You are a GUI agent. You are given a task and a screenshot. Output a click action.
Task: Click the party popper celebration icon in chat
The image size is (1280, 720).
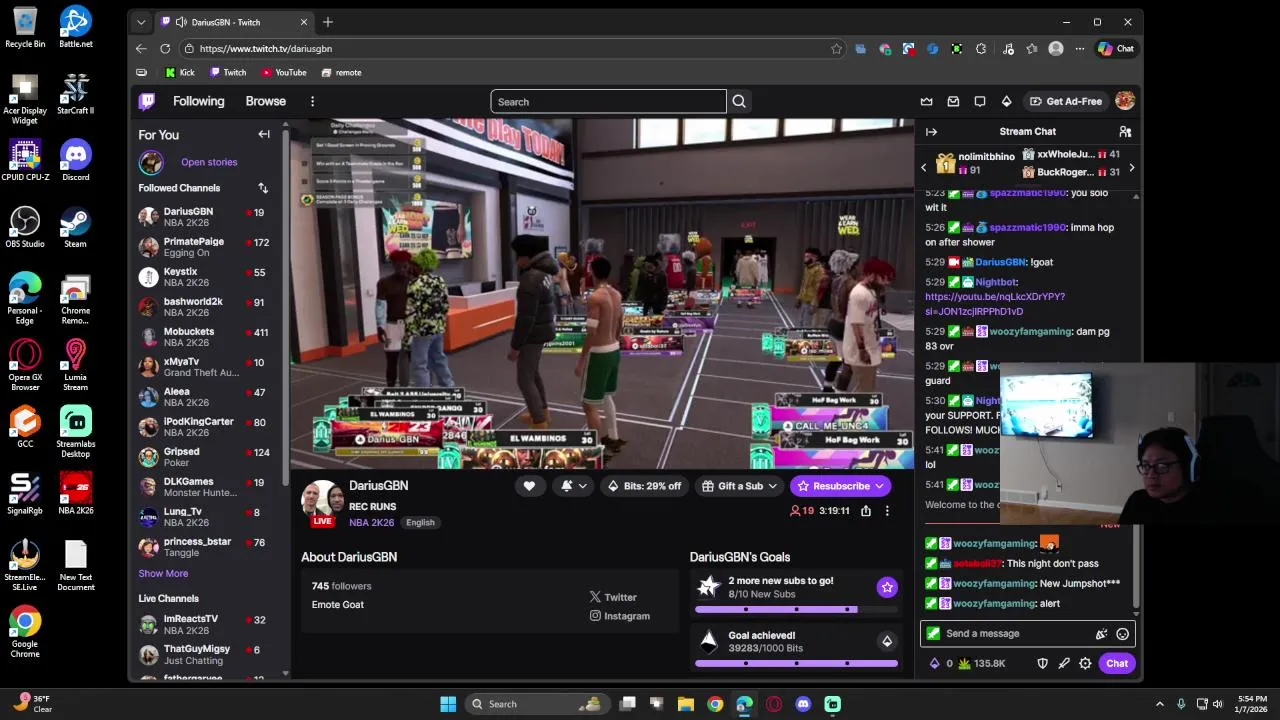click(1101, 633)
